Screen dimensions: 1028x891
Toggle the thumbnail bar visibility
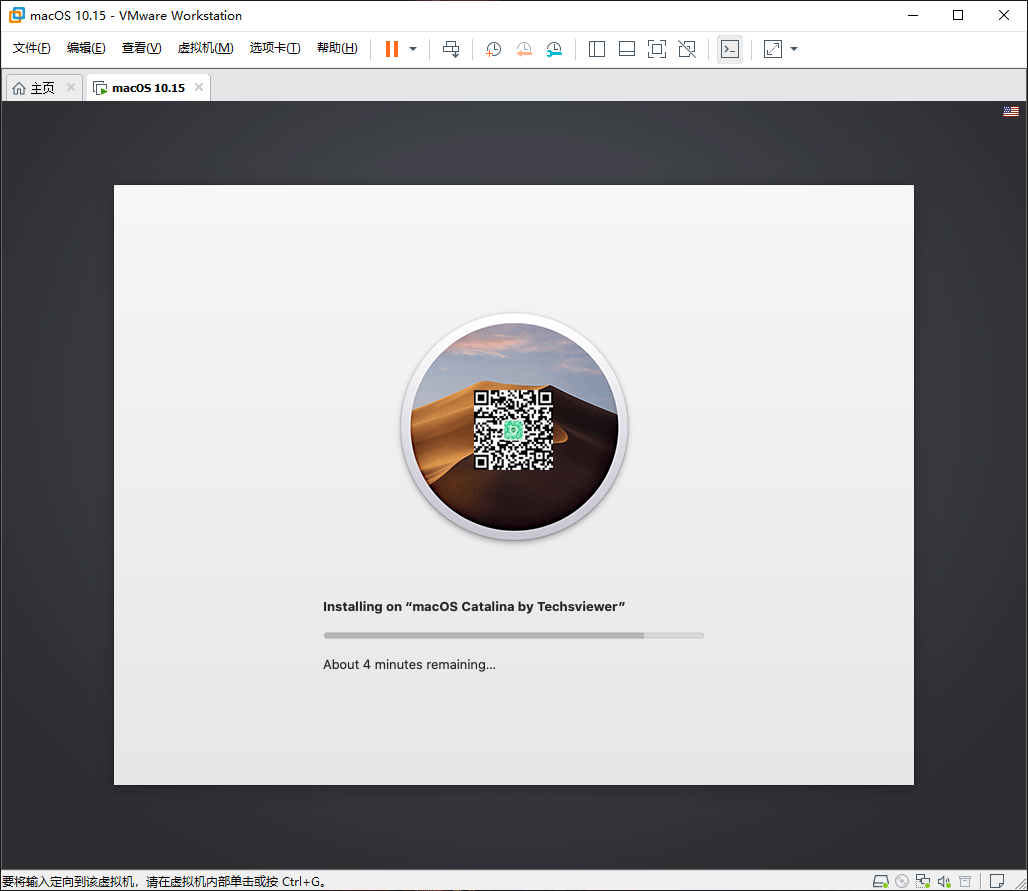(626, 49)
